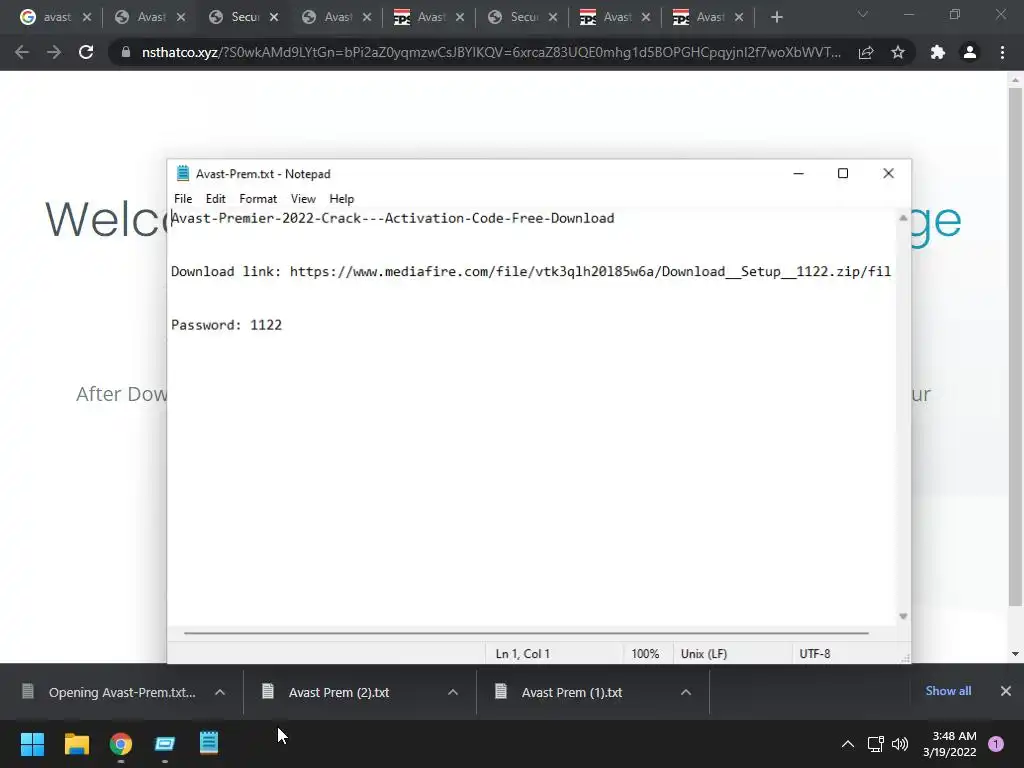The width and height of the screenshot is (1024, 768).
Task: Open Windows Start menu
Action: 32,744
